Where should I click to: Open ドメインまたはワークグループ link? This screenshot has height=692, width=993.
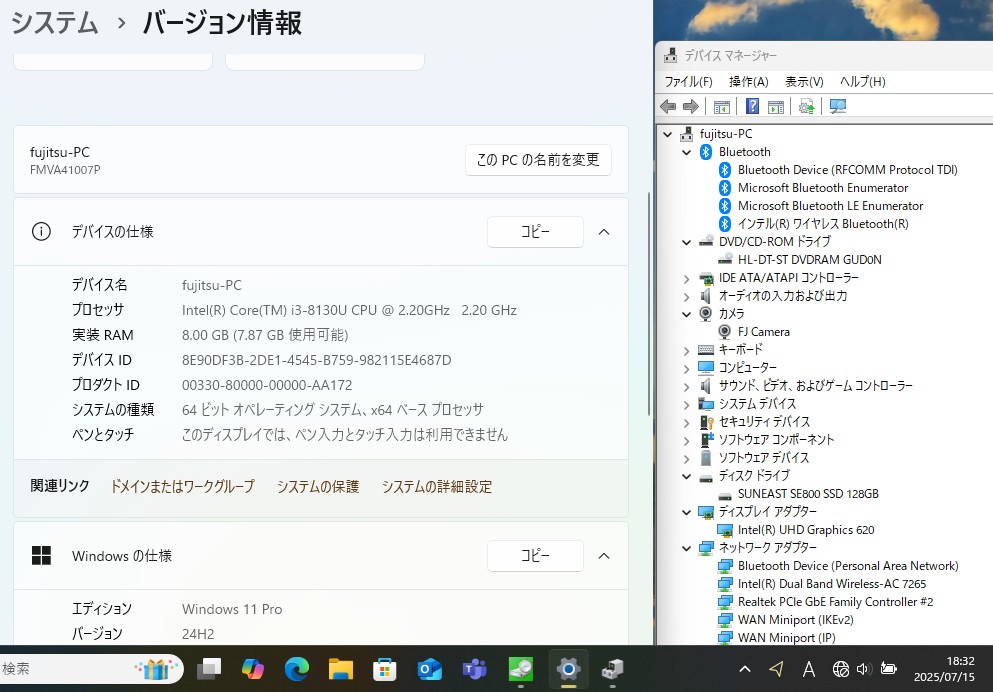pyautogui.click(x=182, y=486)
